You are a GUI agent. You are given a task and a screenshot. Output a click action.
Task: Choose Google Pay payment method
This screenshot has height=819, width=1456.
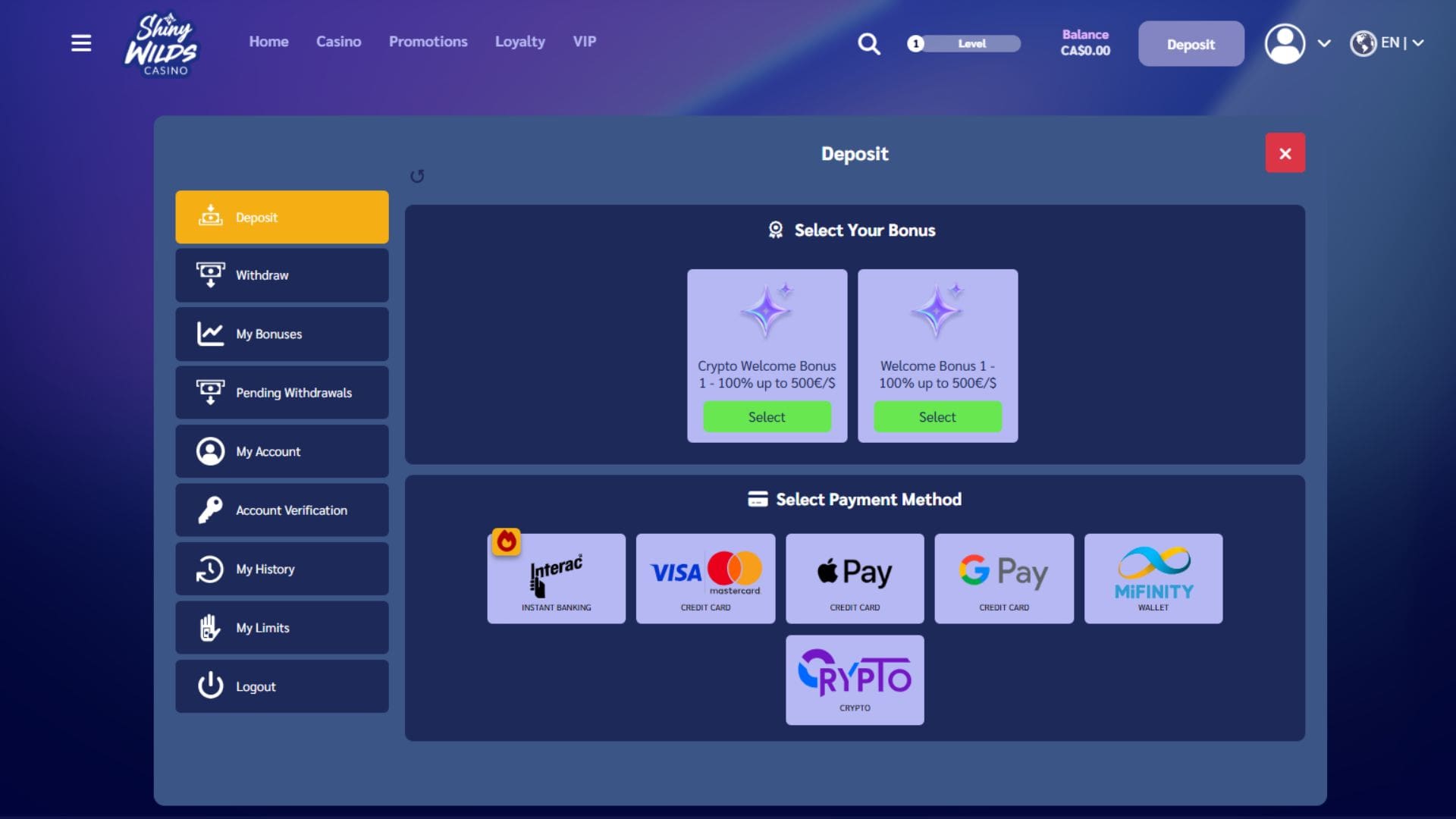coord(1004,579)
